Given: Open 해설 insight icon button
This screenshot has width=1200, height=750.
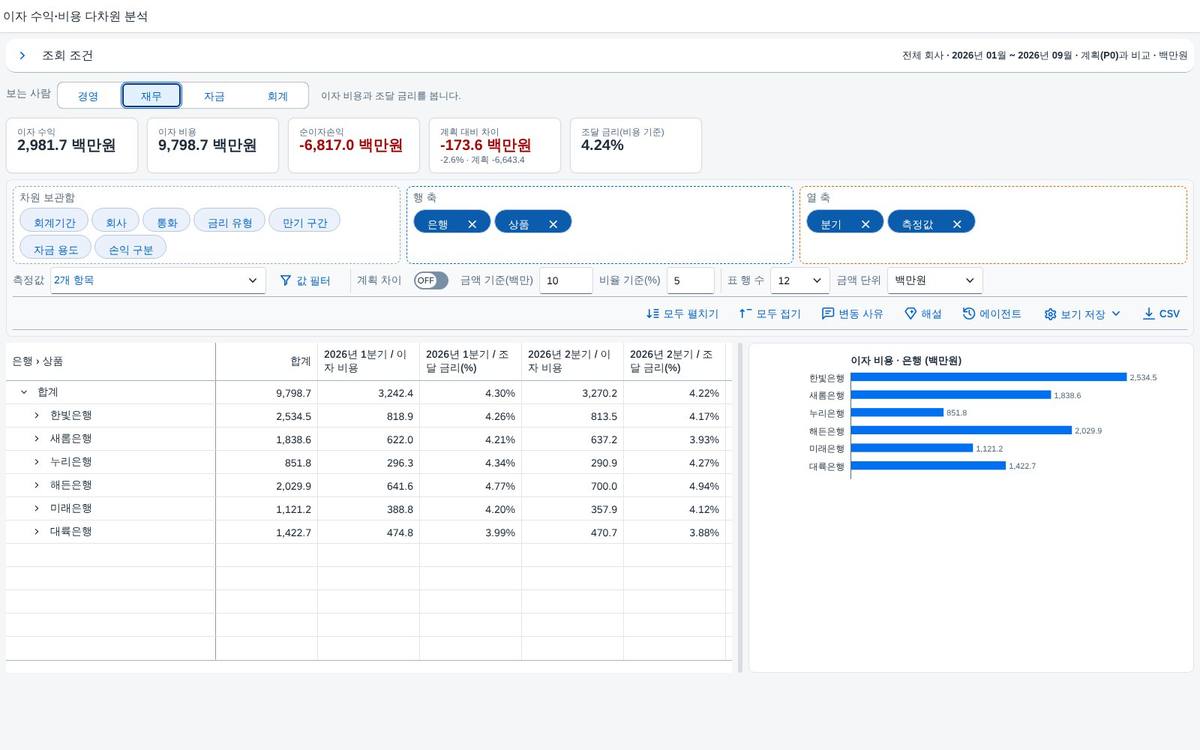Looking at the screenshot, I should pyautogui.click(x=923, y=314).
